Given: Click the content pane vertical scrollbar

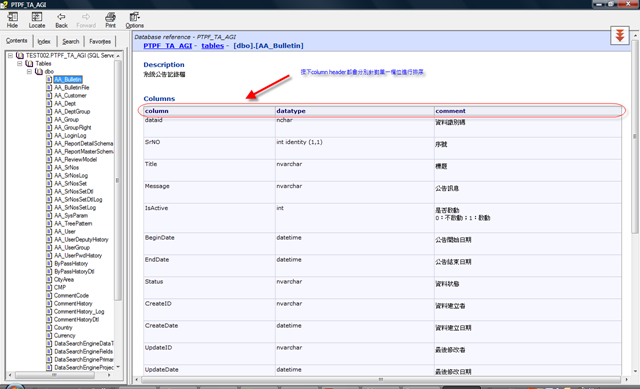Looking at the screenshot, I should tap(635, 137).
